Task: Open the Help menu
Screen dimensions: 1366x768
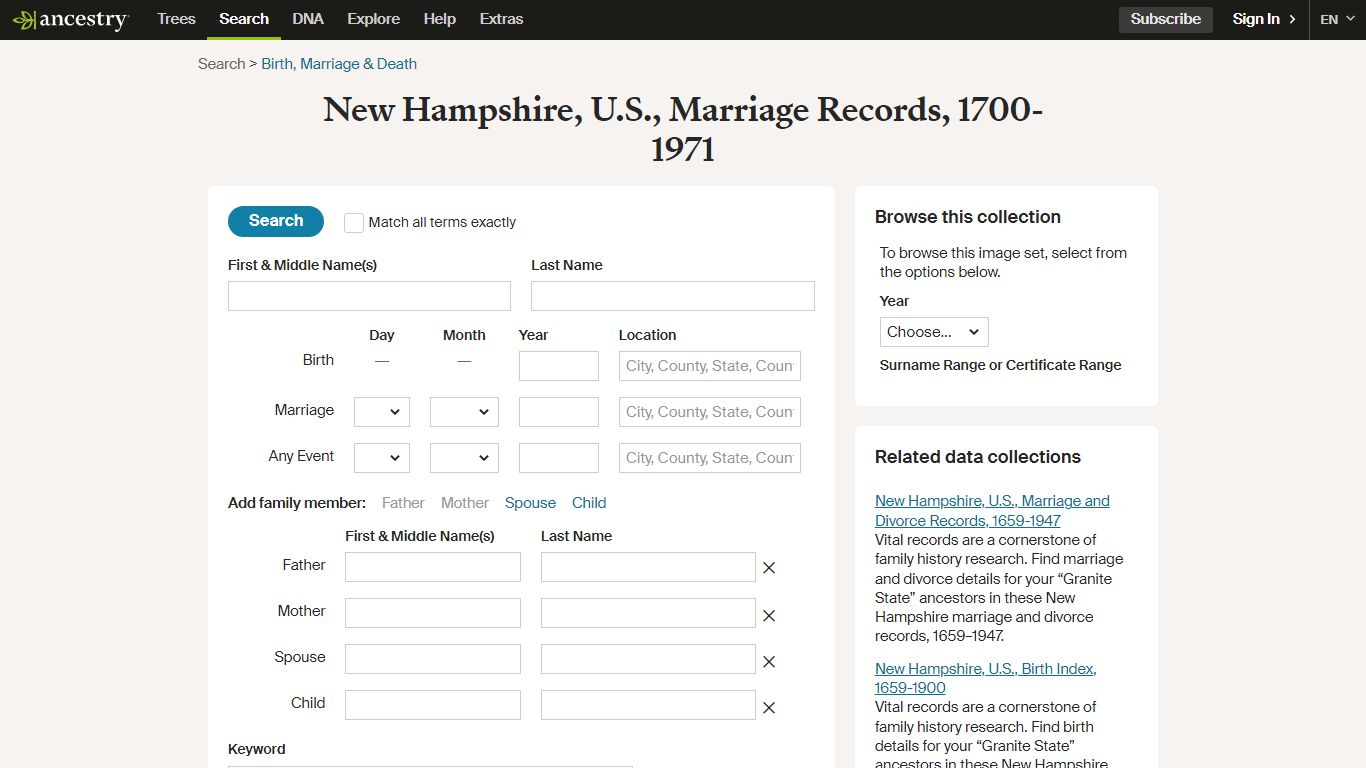Action: tap(439, 19)
